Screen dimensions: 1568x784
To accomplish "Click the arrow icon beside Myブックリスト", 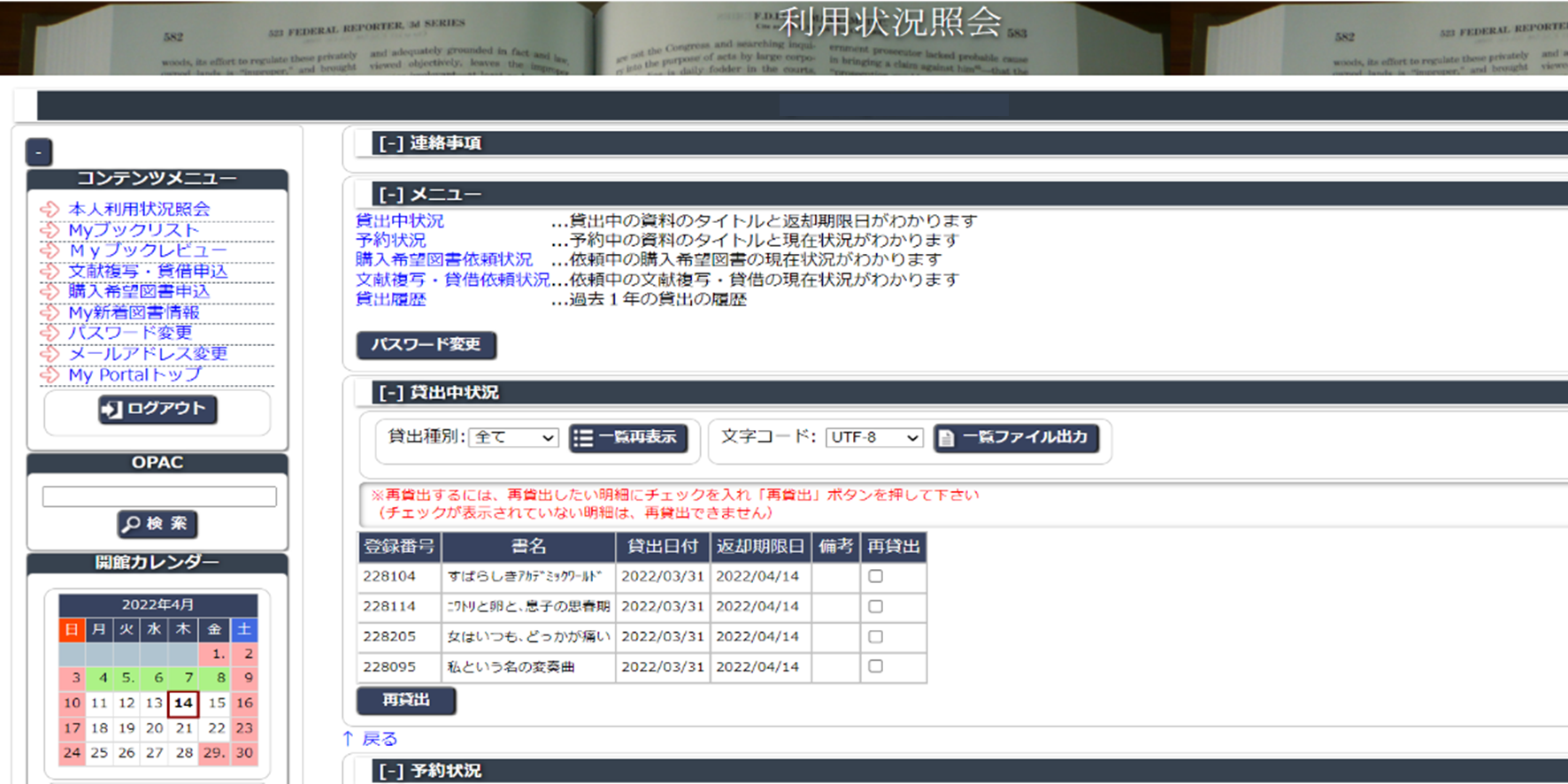I will tap(50, 230).
